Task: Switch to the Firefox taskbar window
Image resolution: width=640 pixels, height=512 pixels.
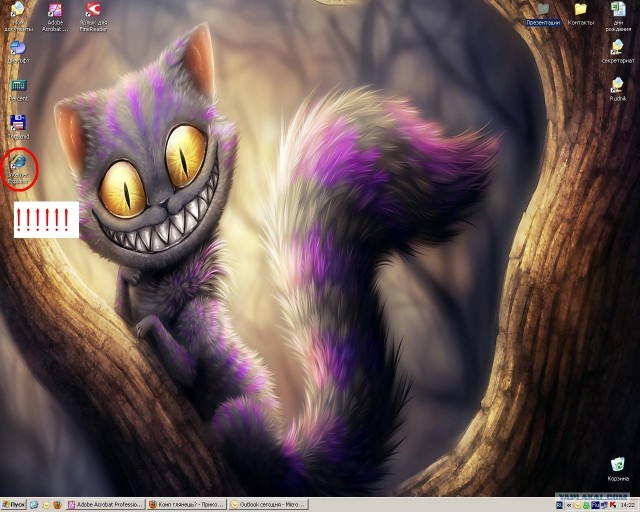Action: tap(187, 505)
